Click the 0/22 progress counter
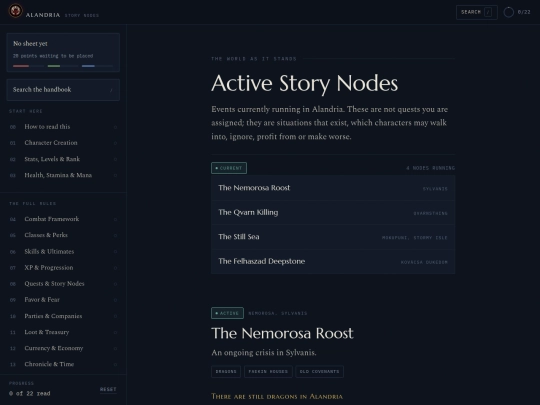 click(524, 12)
